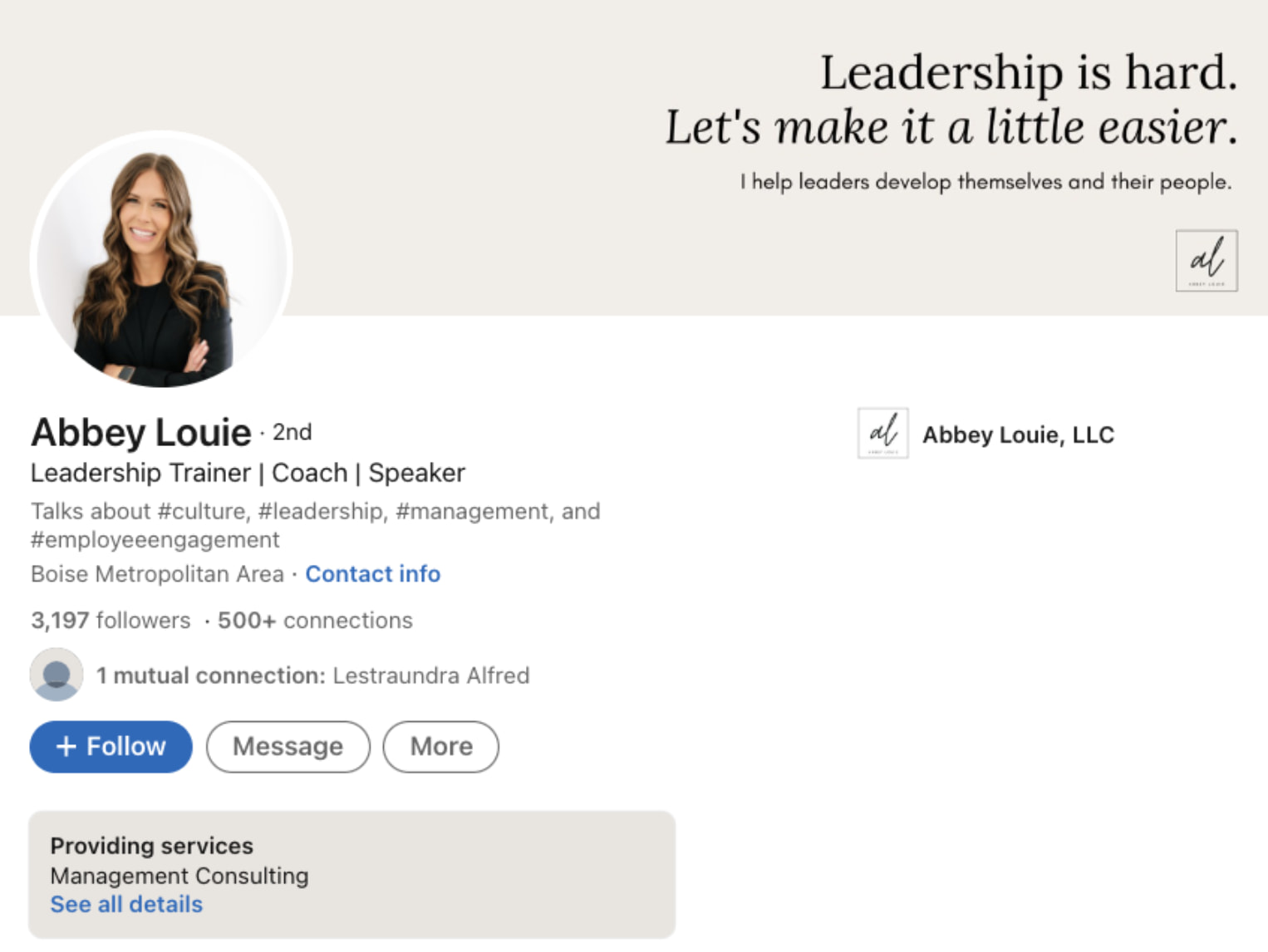This screenshot has height=952, width=1268.
Task: Follow Abbey Louie
Action: [111, 746]
